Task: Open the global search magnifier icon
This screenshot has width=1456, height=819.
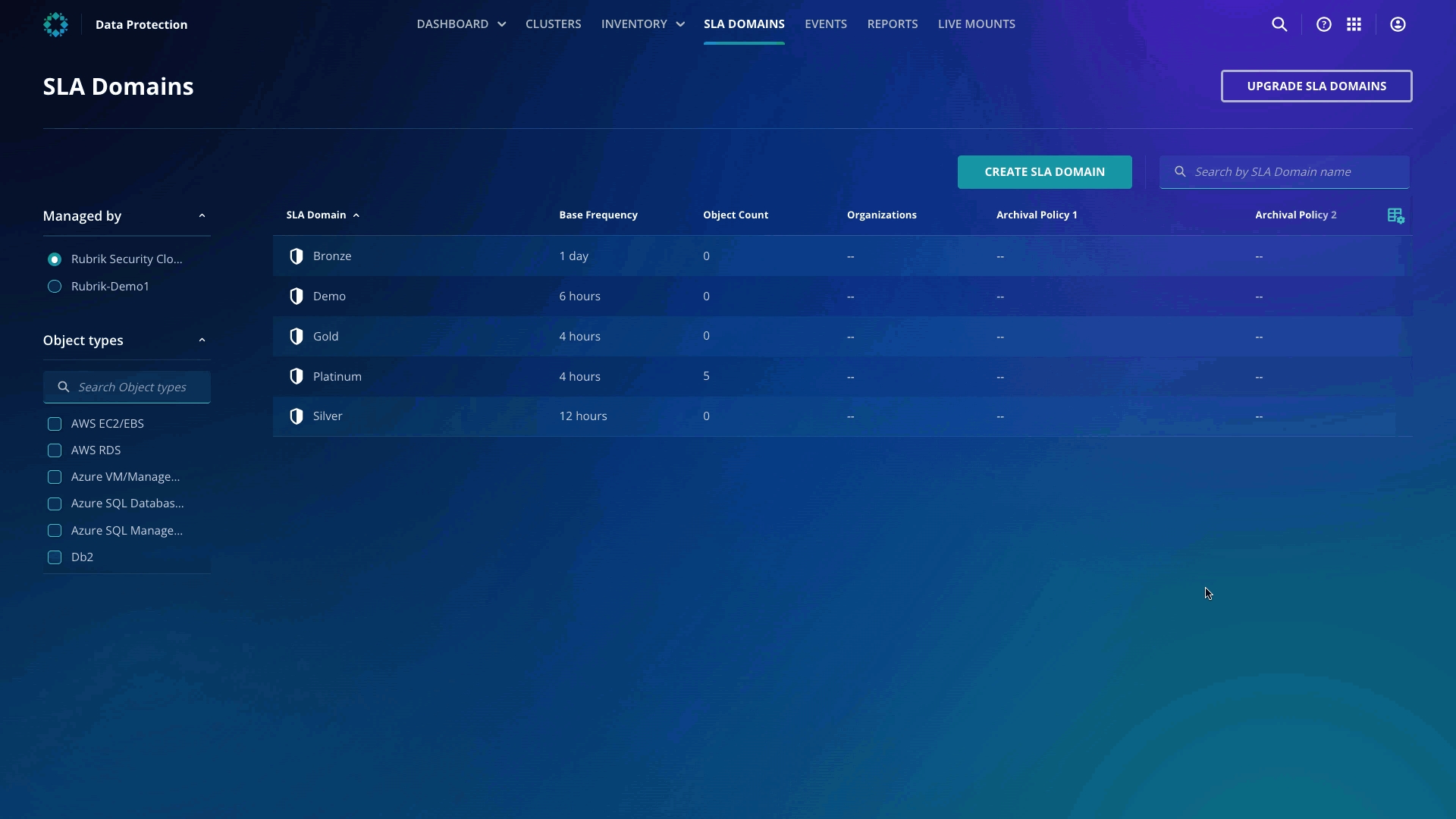Action: [x=1279, y=24]
